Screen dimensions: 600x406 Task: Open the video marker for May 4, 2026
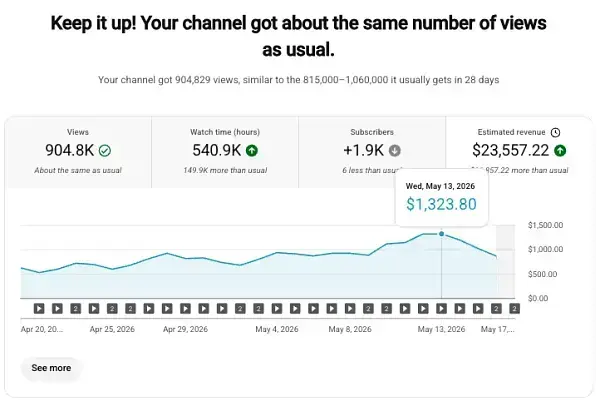point(277,308)
